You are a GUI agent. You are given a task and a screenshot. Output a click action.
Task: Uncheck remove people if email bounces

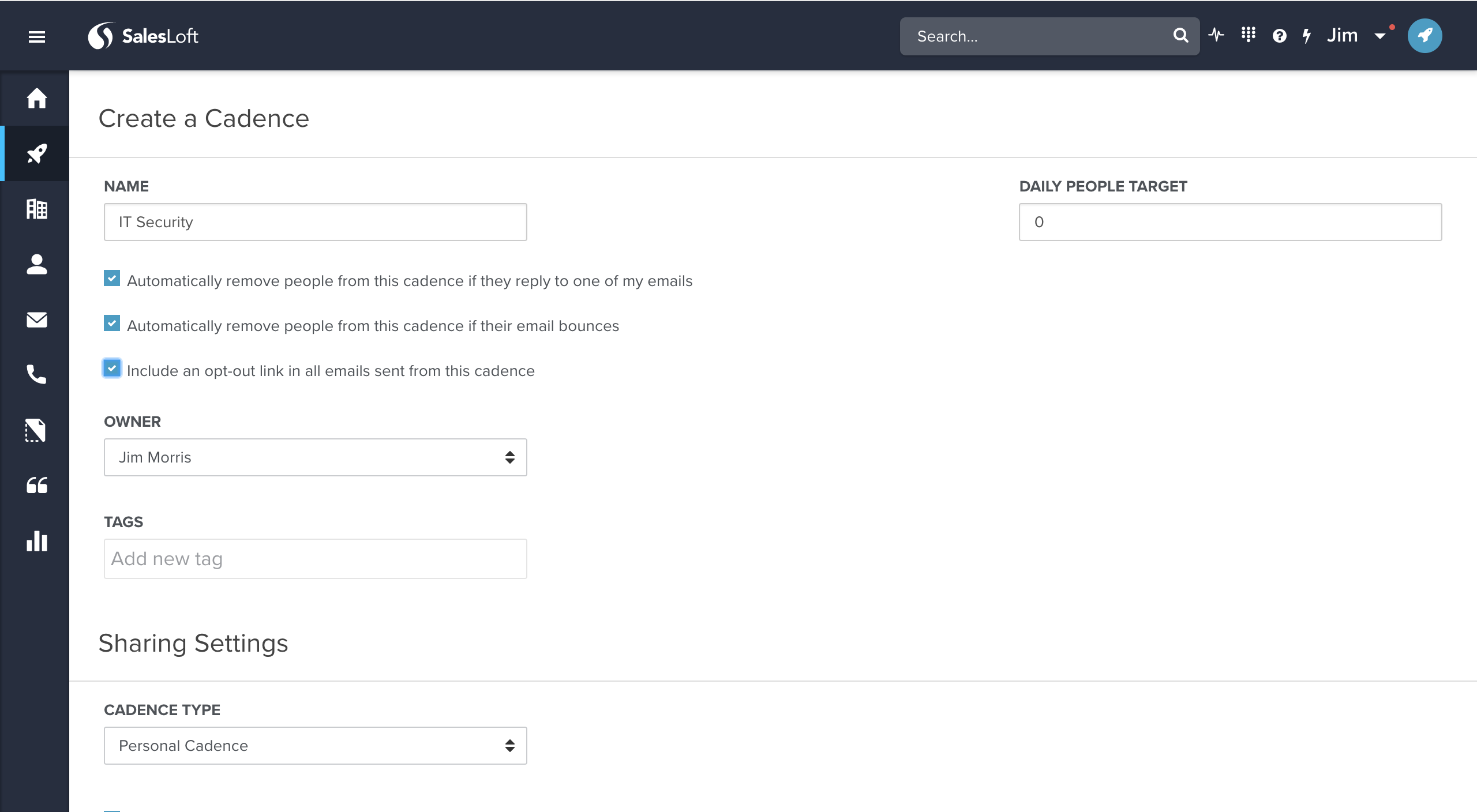point(112,324)
